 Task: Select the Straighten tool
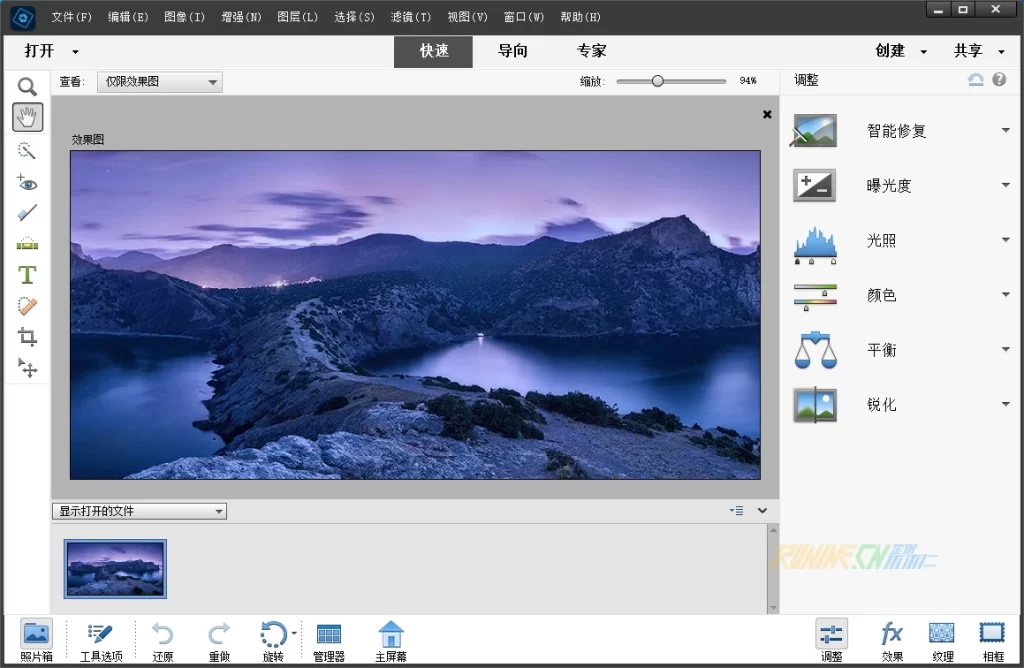[27, 243]
